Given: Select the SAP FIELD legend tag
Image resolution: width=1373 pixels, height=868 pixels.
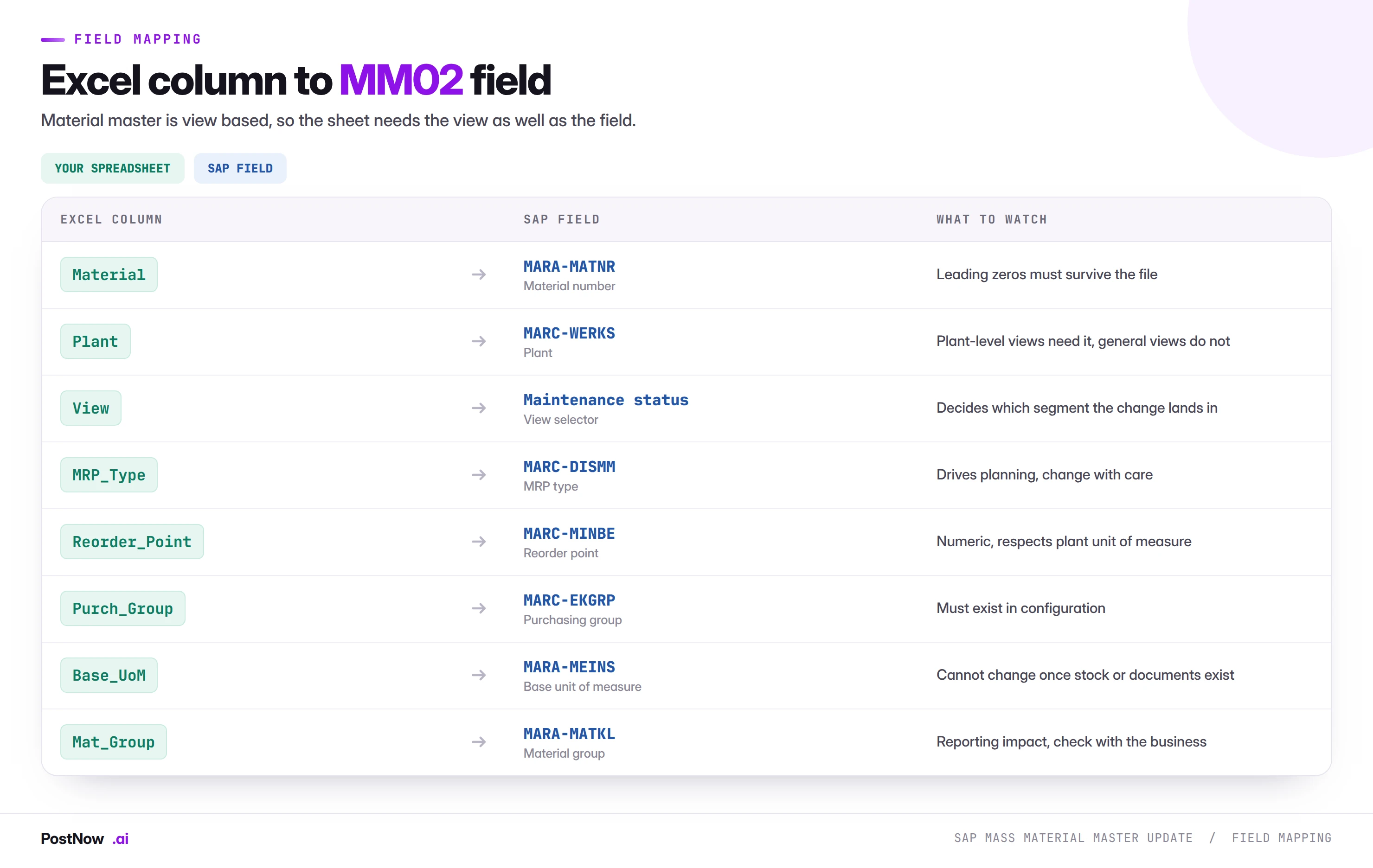Looking at the screenshot, I should click(240, 168).
